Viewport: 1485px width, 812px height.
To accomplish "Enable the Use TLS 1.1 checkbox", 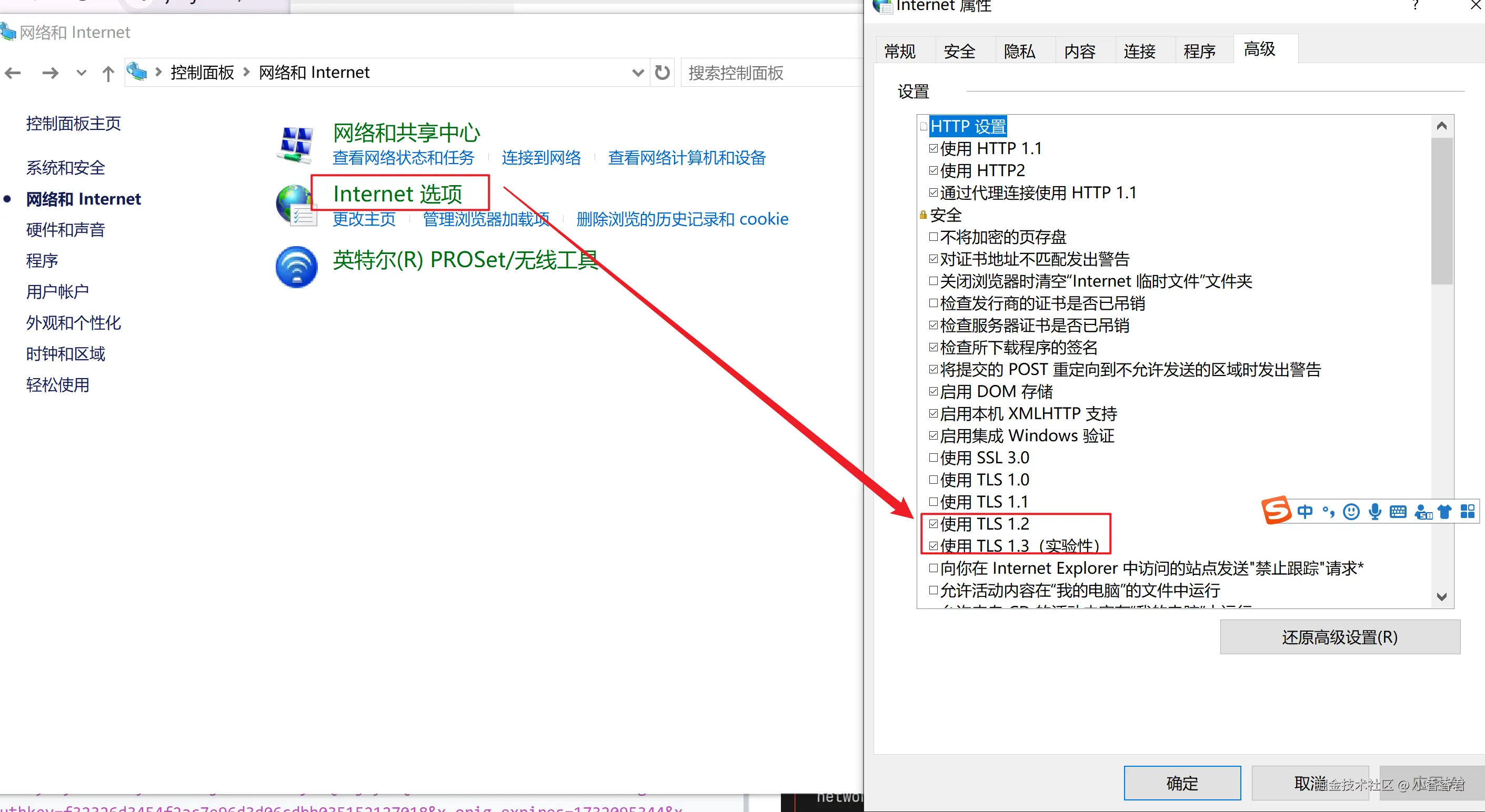I will 934,502.
